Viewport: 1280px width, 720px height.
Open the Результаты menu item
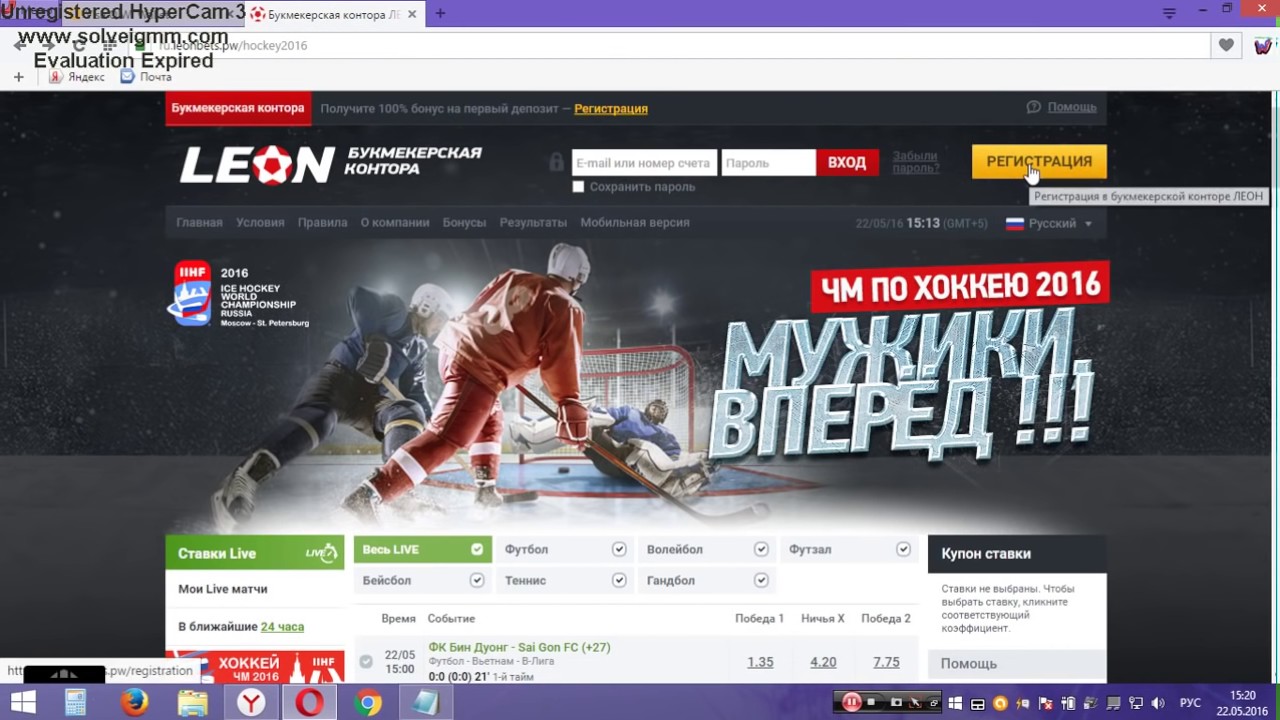click(533, 223)
